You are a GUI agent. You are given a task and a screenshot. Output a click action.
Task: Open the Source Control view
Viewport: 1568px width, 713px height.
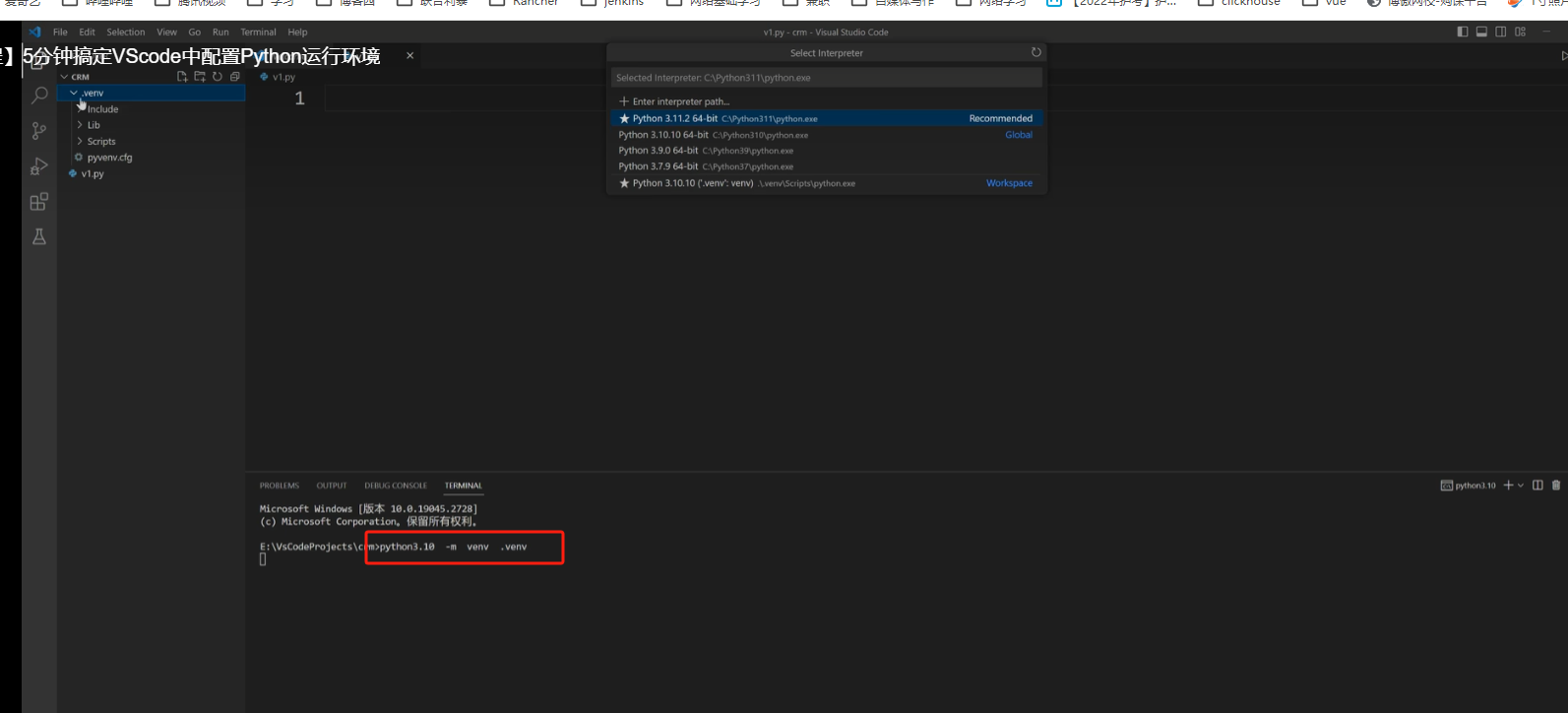pos(39,131)
